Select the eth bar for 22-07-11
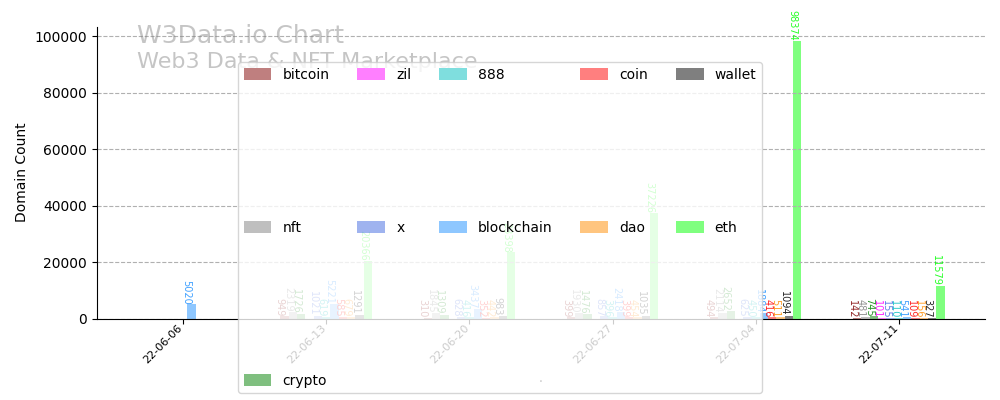The height and width of the screenshot is (400, 1000). tap(940, 303)
